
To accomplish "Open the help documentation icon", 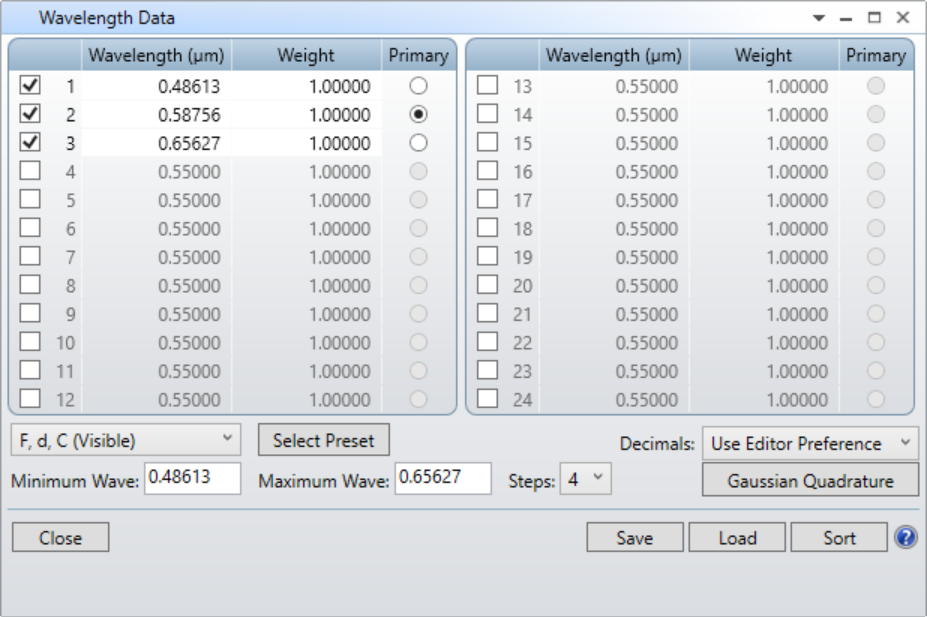I will tap(908, 537).
